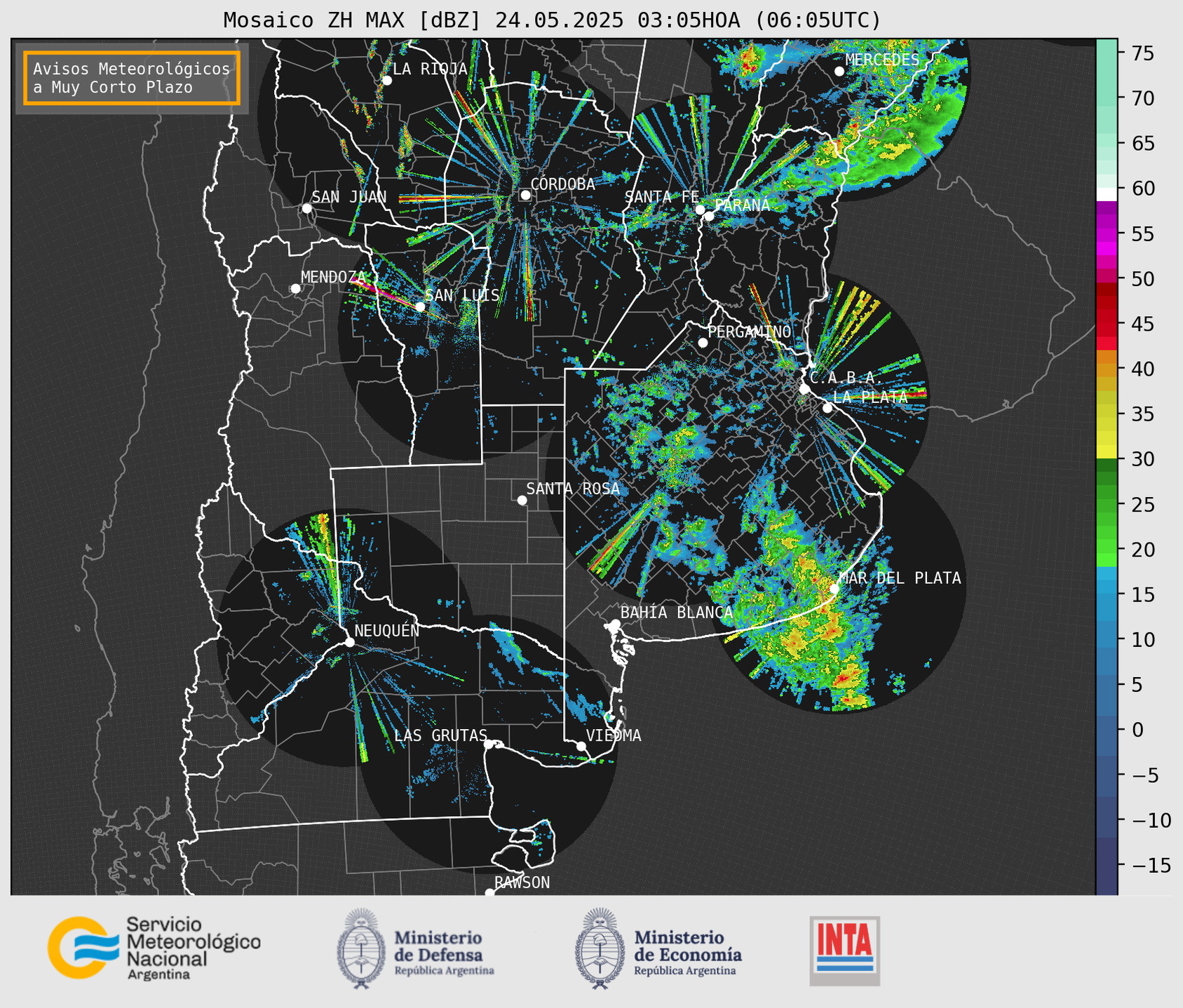The image size is (1183, 1008).
Task: Click the LAS GRUTAS label text
Action: click(x=440, y=735)
